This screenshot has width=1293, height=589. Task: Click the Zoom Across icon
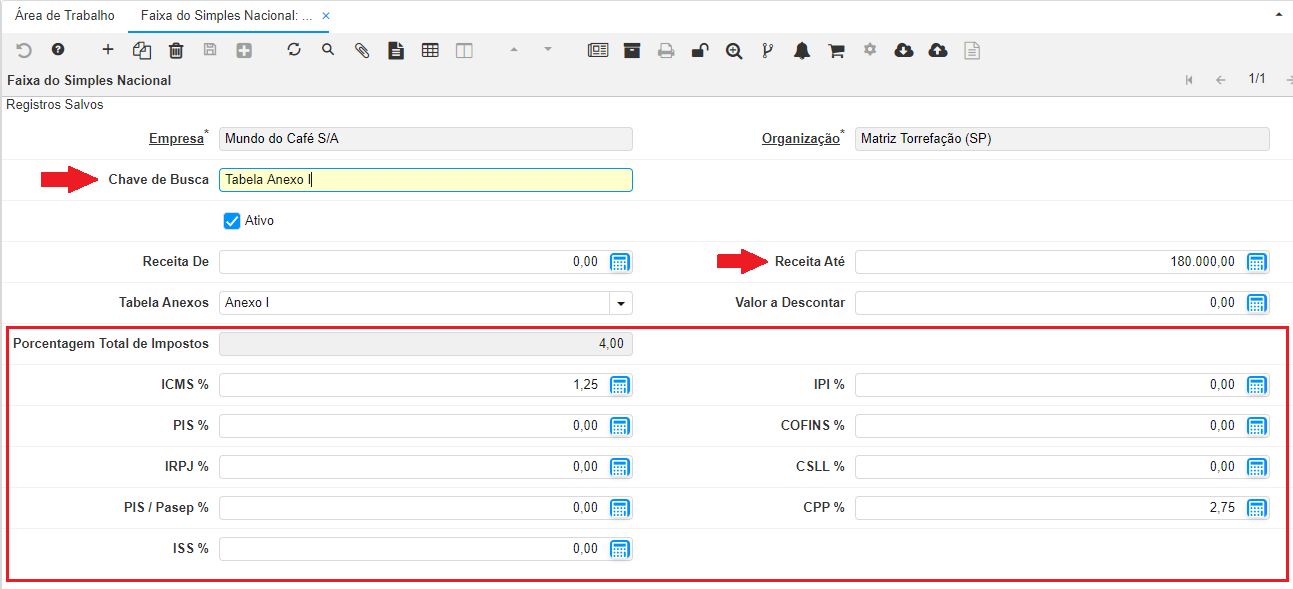(x=734, y=50)
